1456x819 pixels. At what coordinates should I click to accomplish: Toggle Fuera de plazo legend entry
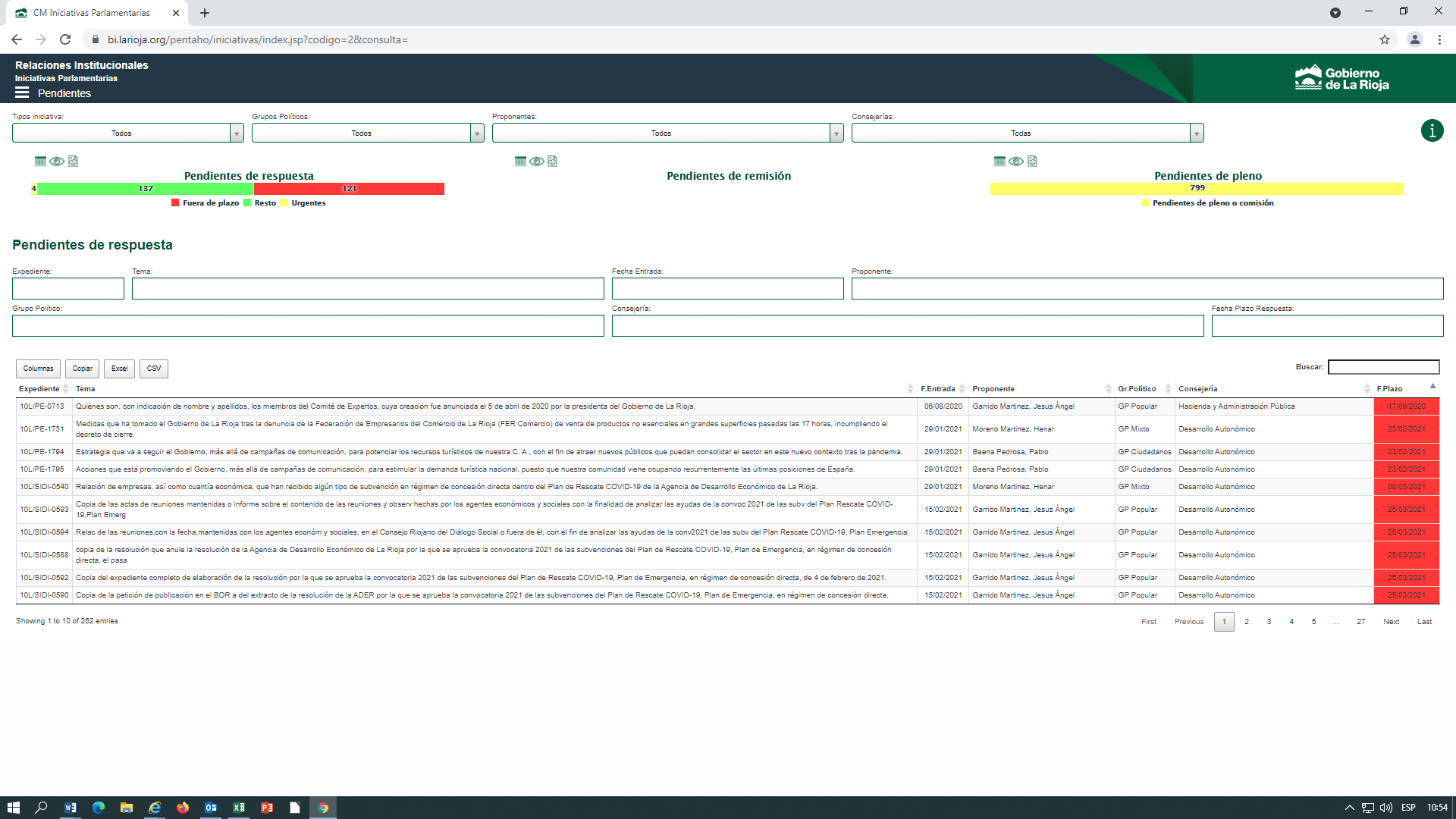(x=206, y=203)
